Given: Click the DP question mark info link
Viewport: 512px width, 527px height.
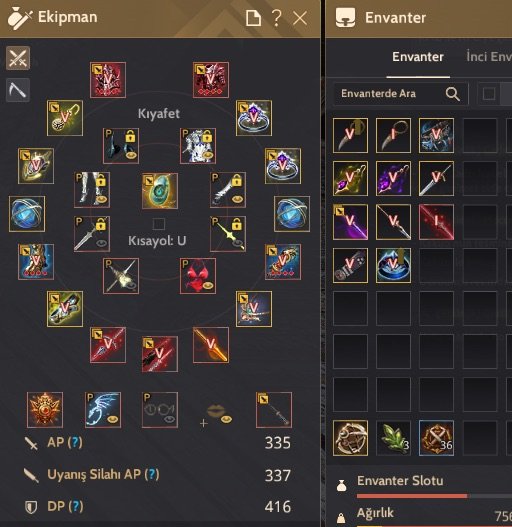Looking at the screenshot, I should (x=76, y=506).
